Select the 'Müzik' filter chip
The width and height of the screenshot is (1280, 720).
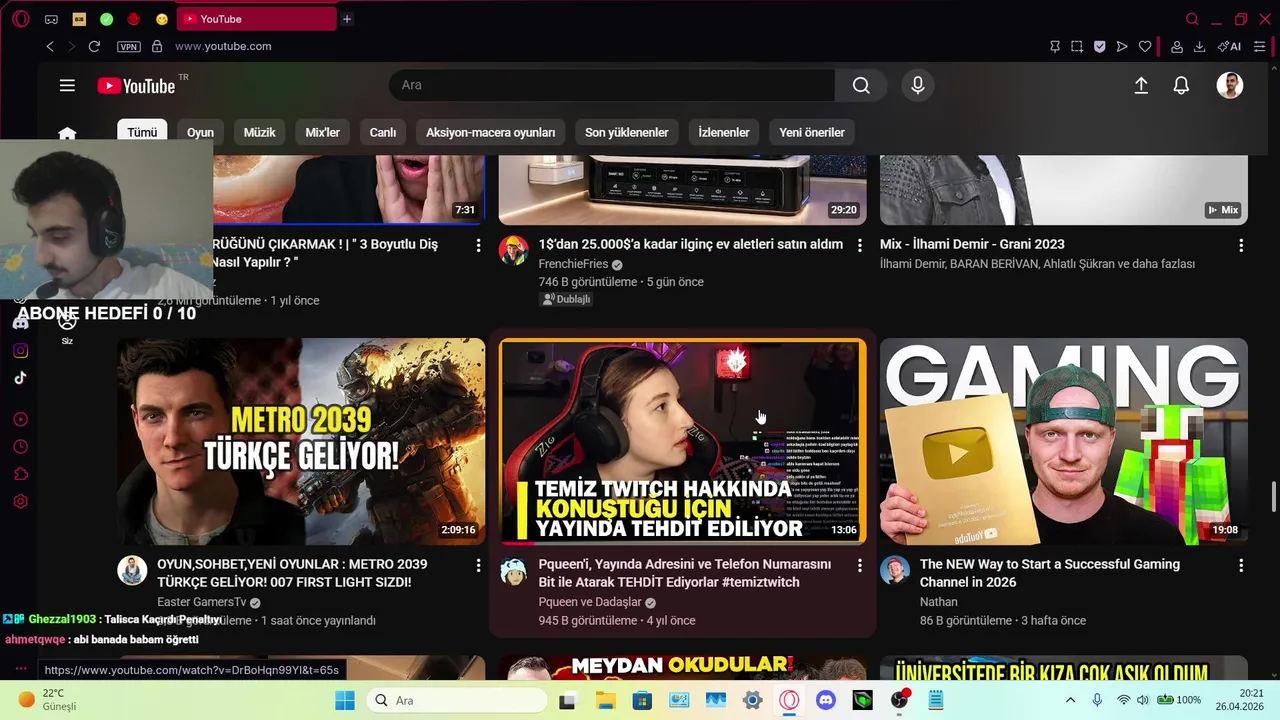tap(259, 132)
